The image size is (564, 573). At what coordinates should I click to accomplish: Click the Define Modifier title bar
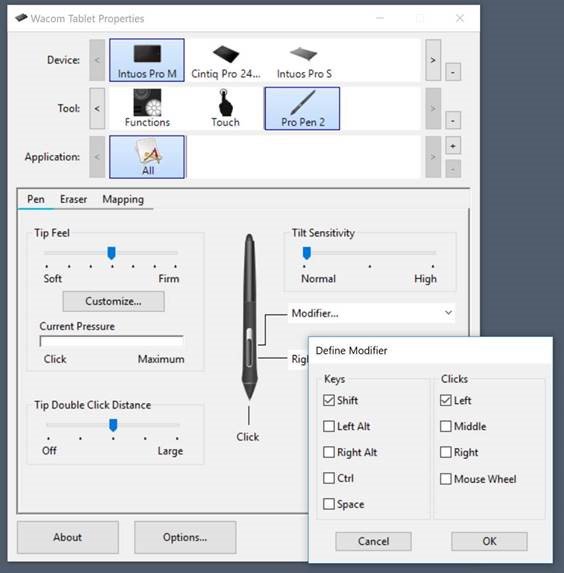(x=430, y=350)
